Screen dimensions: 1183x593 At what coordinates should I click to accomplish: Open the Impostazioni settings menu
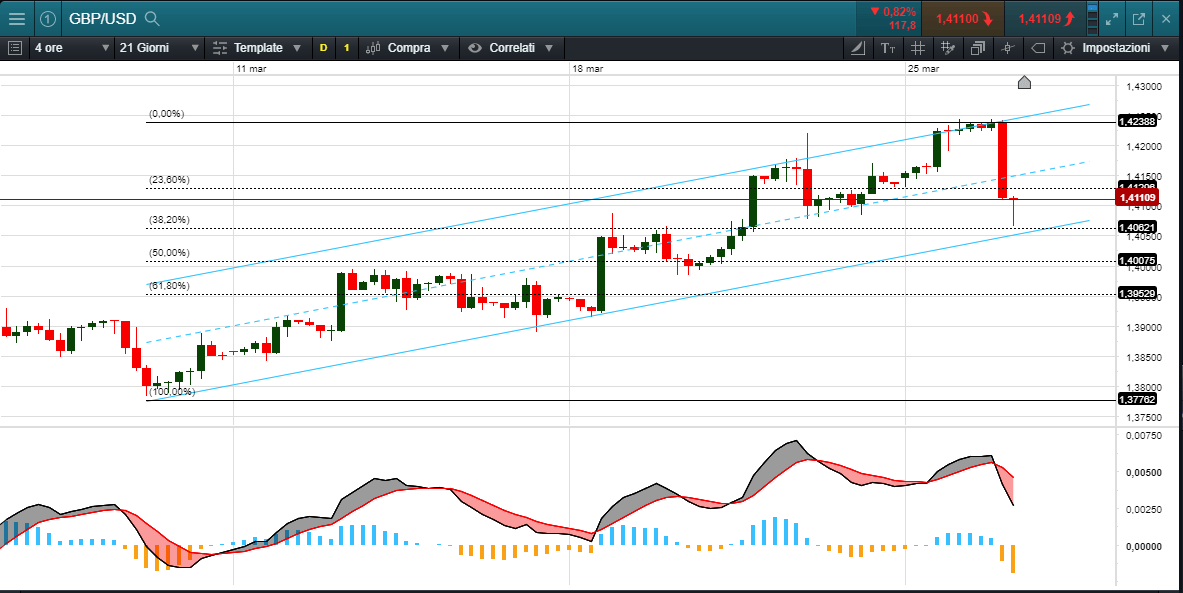[1115, 48]
